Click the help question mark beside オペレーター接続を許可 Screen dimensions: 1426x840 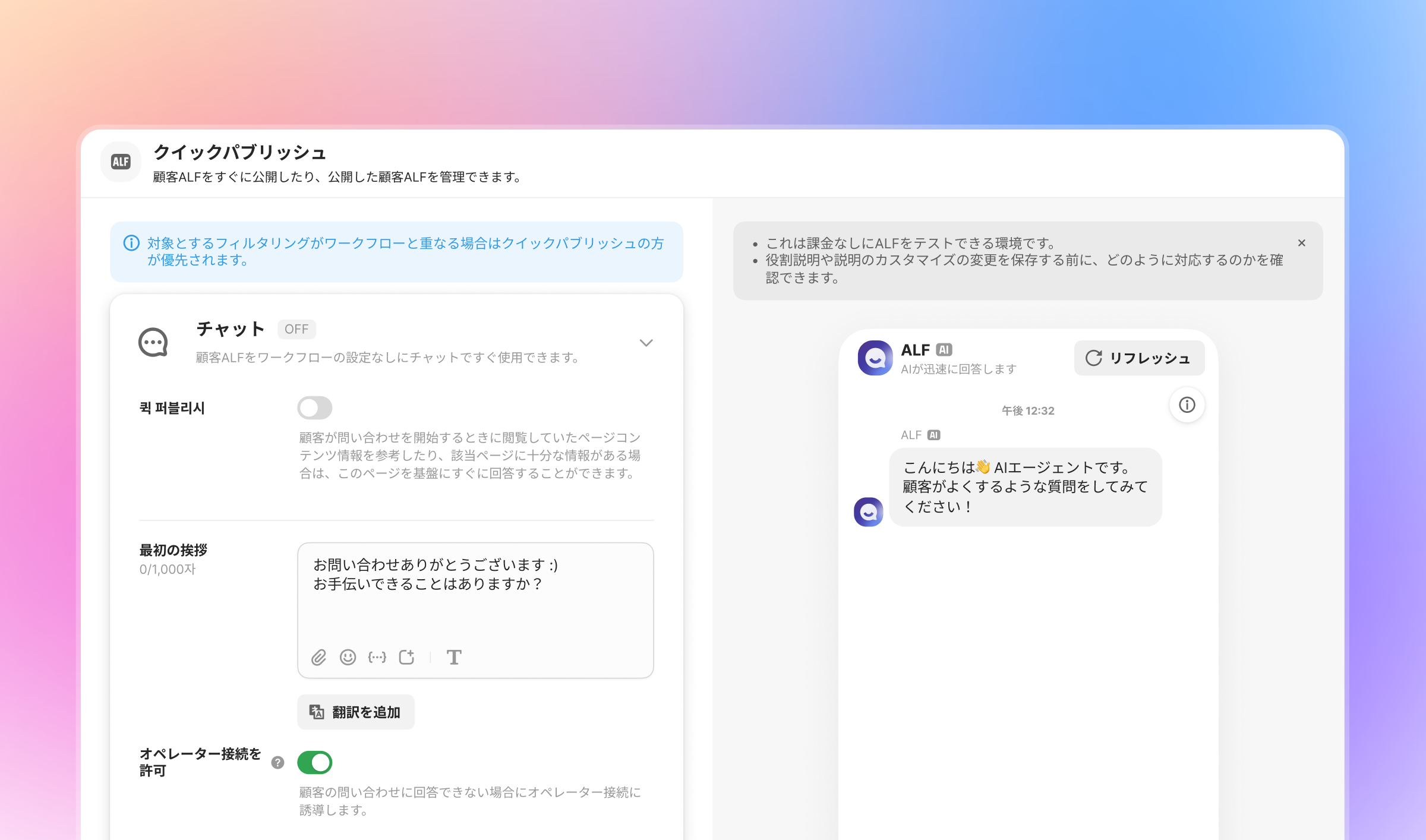point(277,762)
